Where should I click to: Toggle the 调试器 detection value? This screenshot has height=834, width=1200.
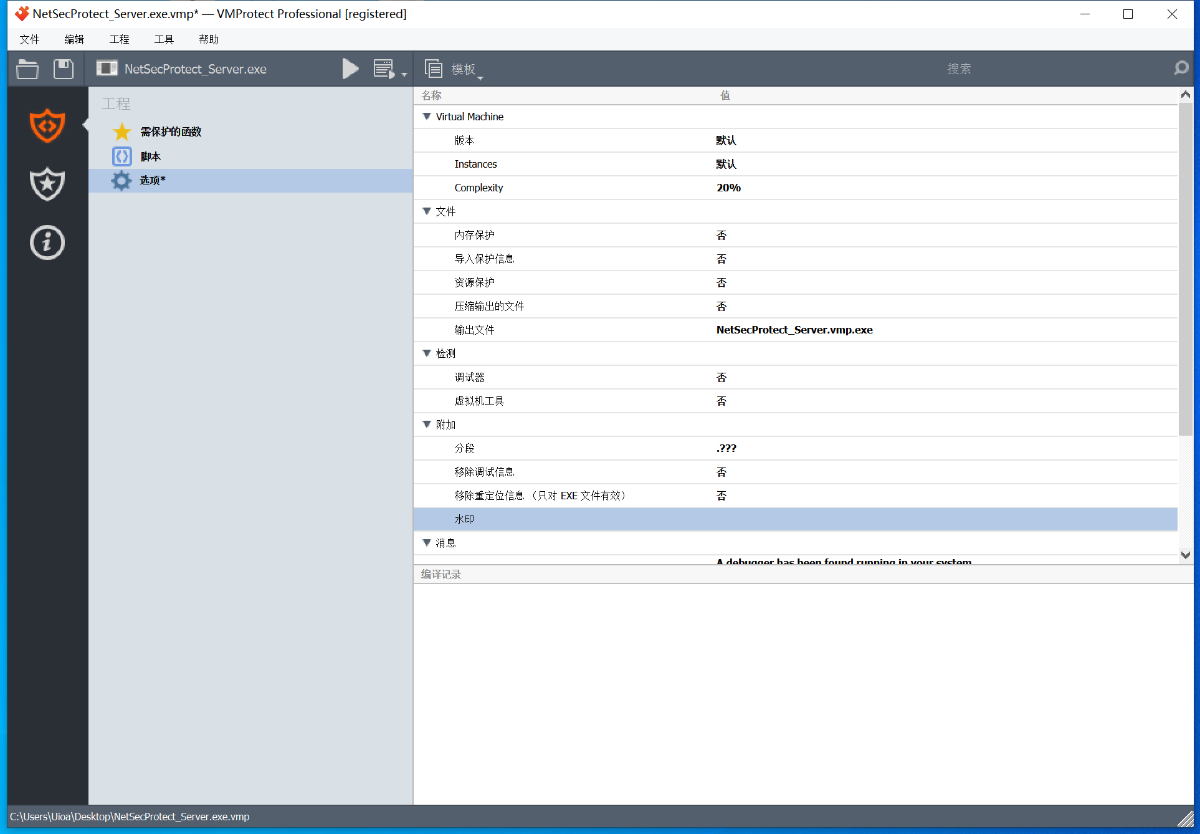(x=721, y=377)
